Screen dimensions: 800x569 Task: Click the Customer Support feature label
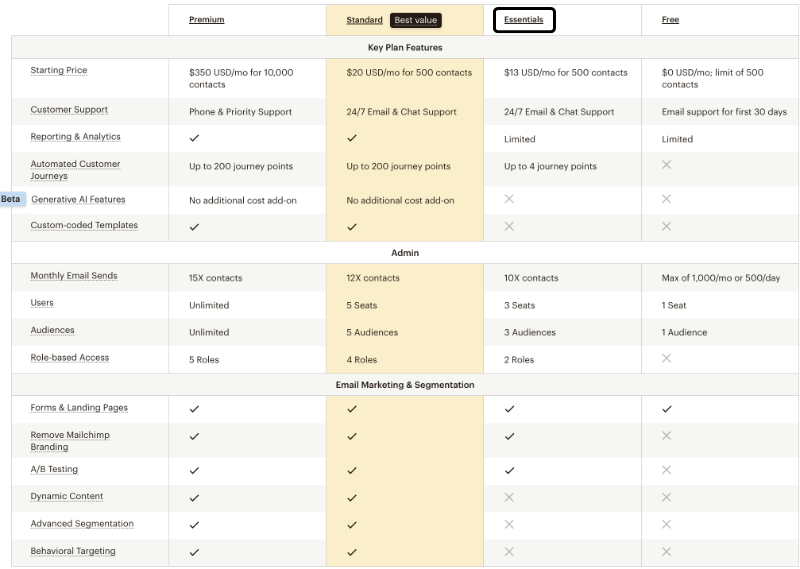click(69, 109)
